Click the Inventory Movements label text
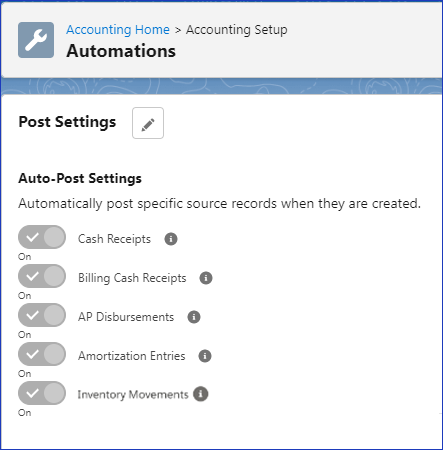Image resolution: width=443 pixels, height=450 pixels. [133, 395]
